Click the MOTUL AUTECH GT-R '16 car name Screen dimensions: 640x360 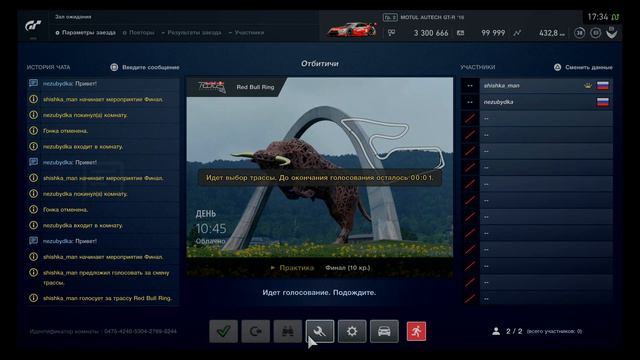tap(432, 17)
